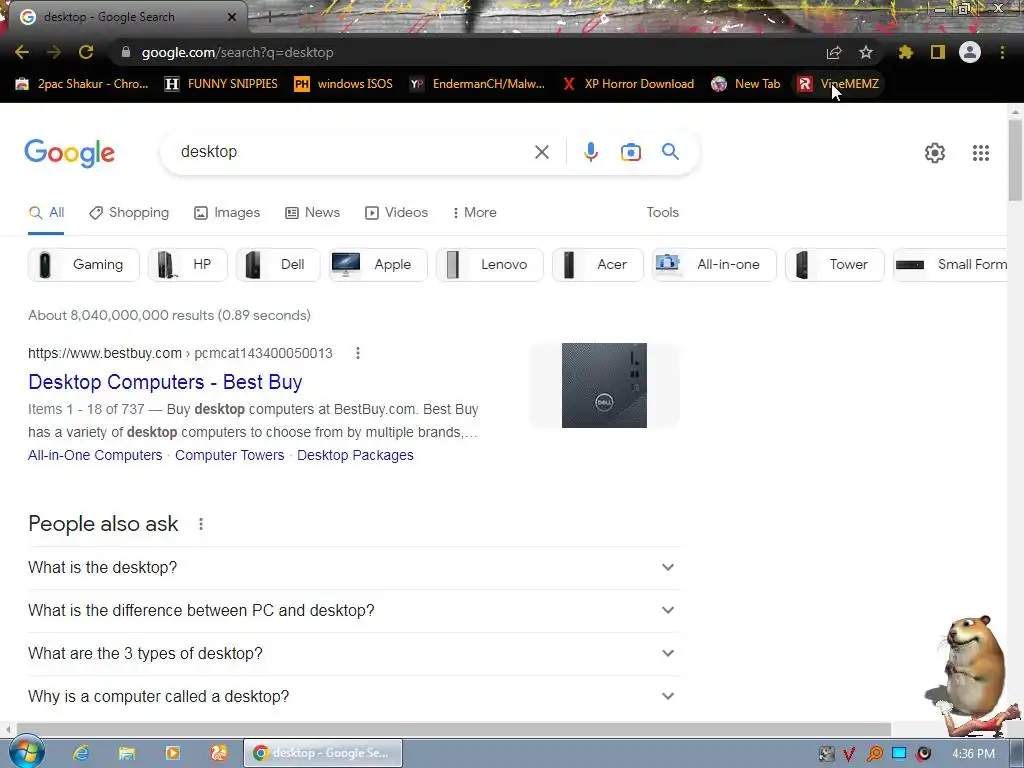
Task: Click the horizontal page scrollbar
Action: (x=453, y=729)
